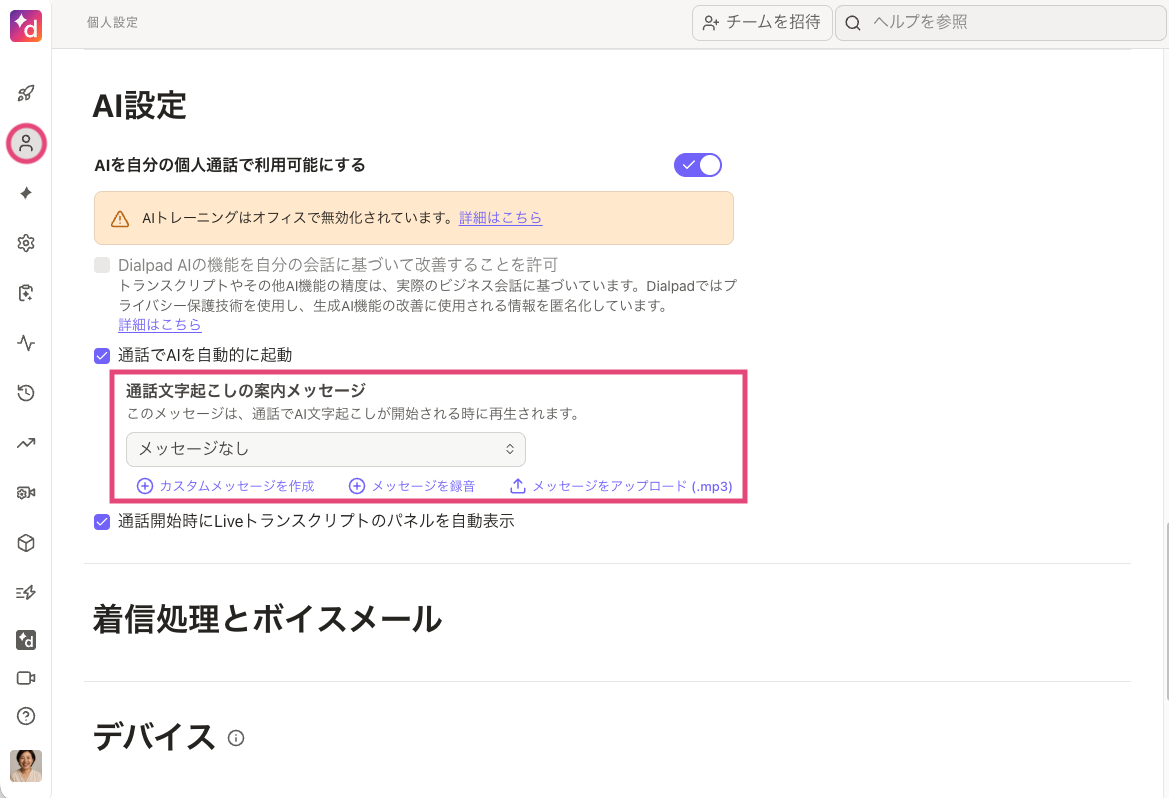Click the チームを招待 button

[x=762, y=22]
